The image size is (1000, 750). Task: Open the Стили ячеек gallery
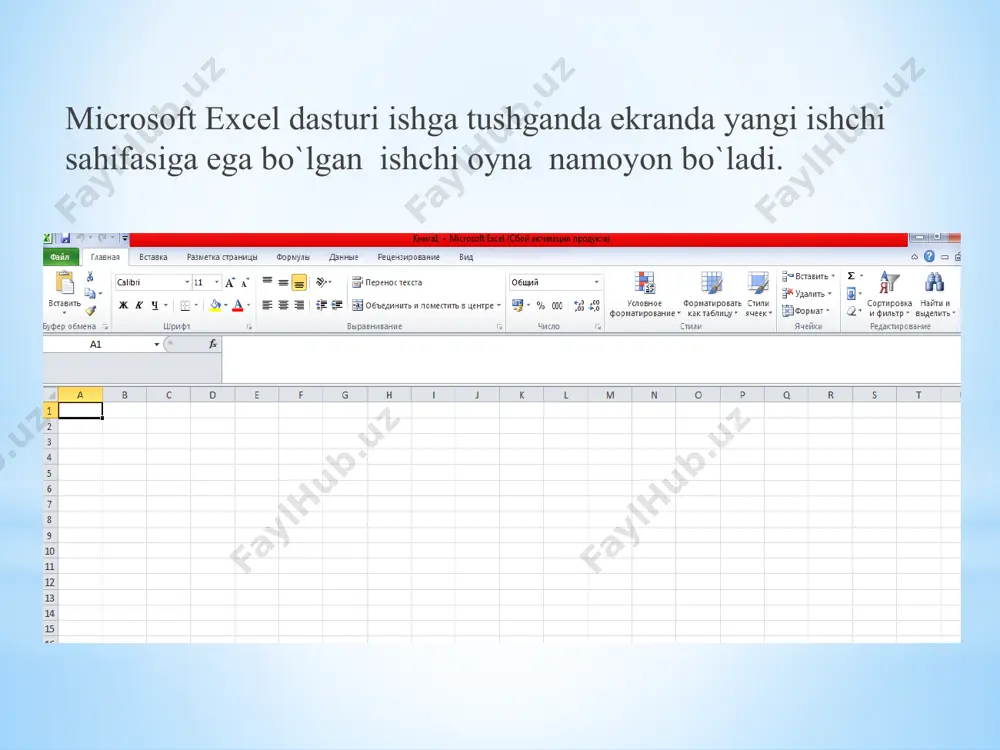tap(758, 294)
